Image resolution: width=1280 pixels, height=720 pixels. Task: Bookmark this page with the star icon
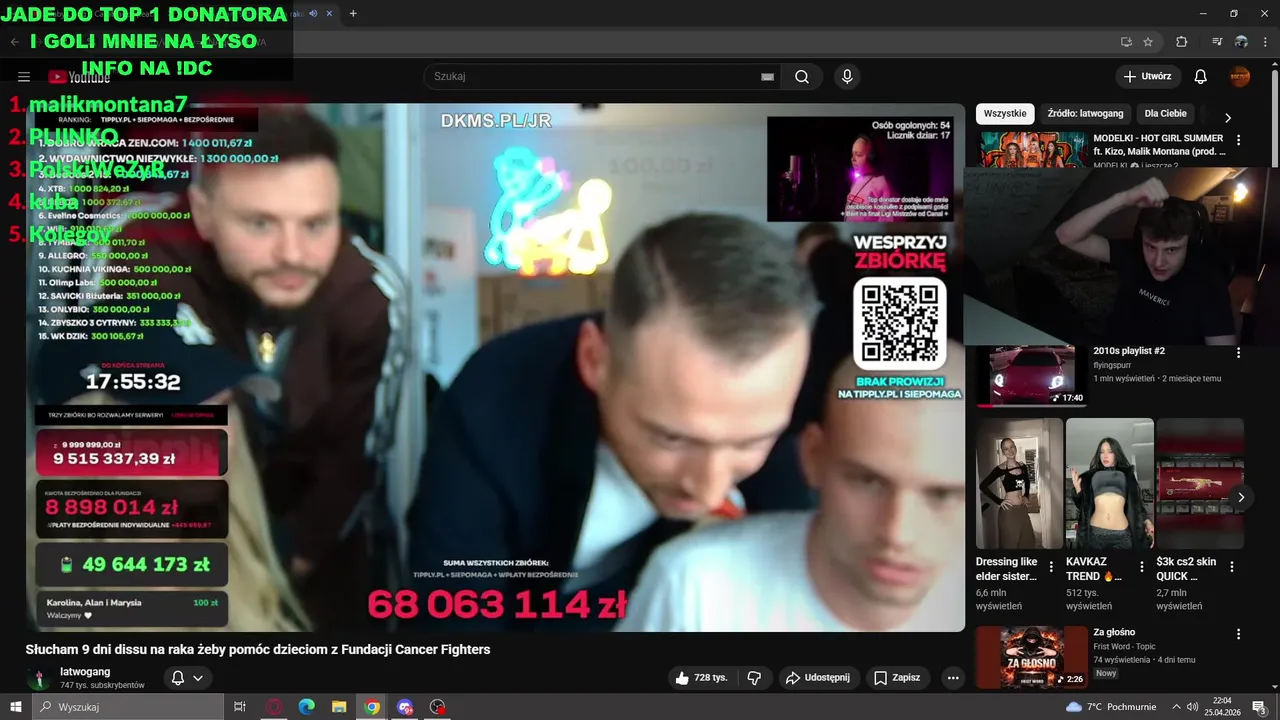(x=1148, y=42)
